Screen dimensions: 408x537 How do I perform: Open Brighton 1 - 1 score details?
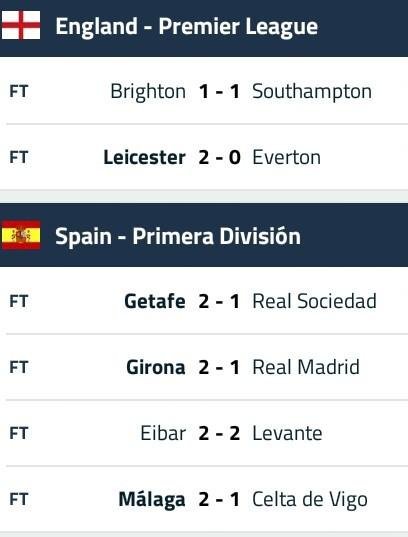tap(219, 92)
